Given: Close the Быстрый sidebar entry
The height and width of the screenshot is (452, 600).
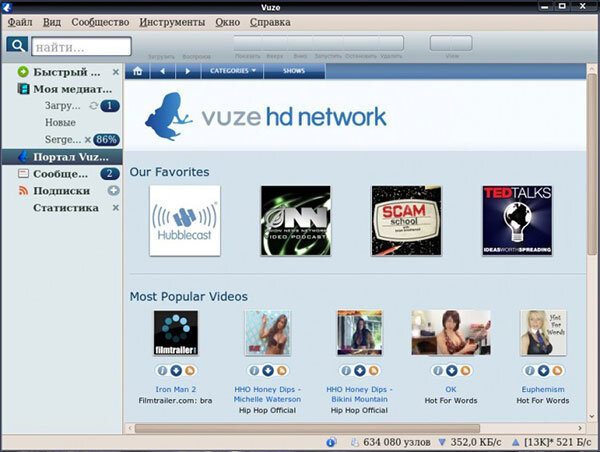Looking at the screenshot, I should 116,72.
